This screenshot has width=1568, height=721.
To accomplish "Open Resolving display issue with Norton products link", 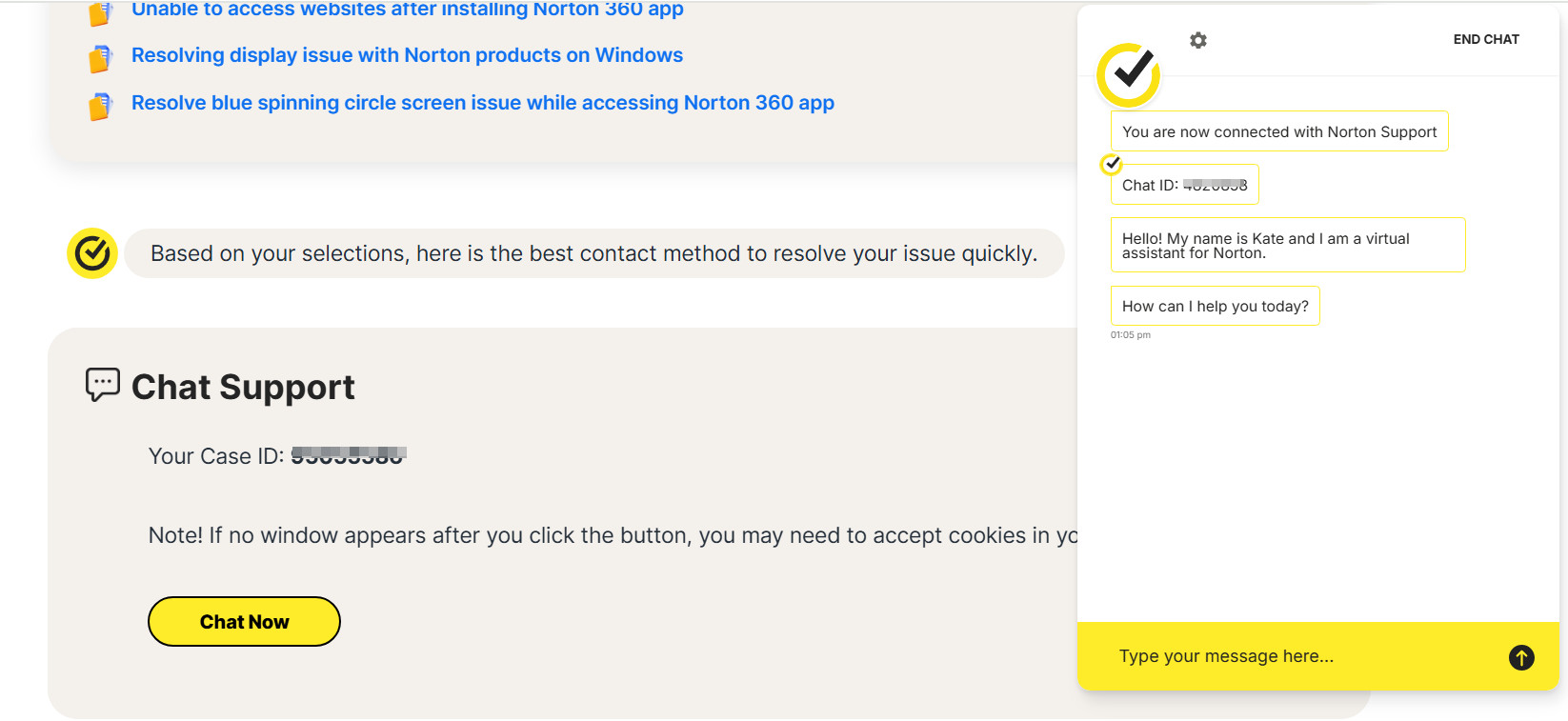I will [x=407, y=55].
